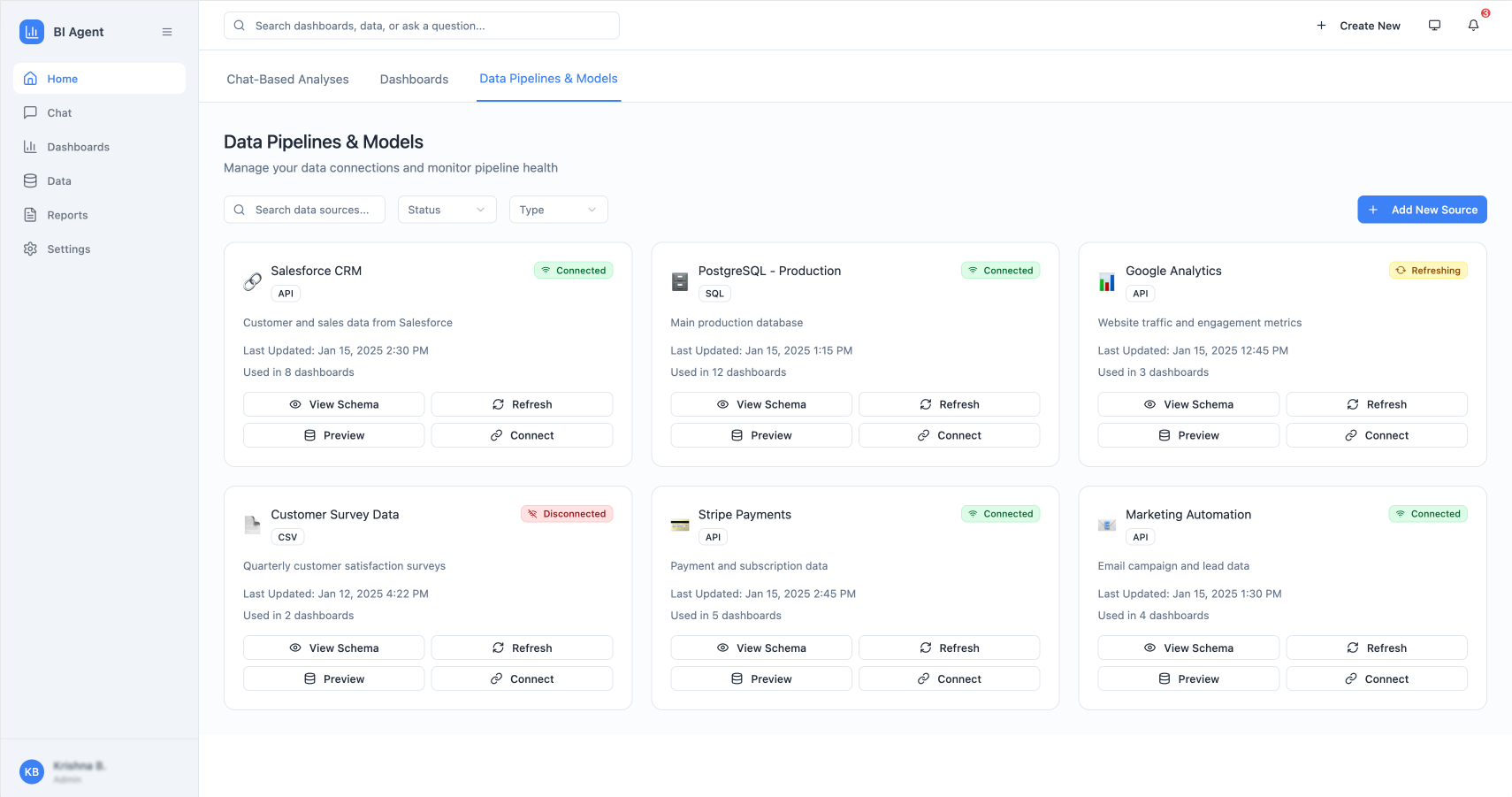
Task: Switch to the Dashboards tab
Action: (x=414, y=80)
